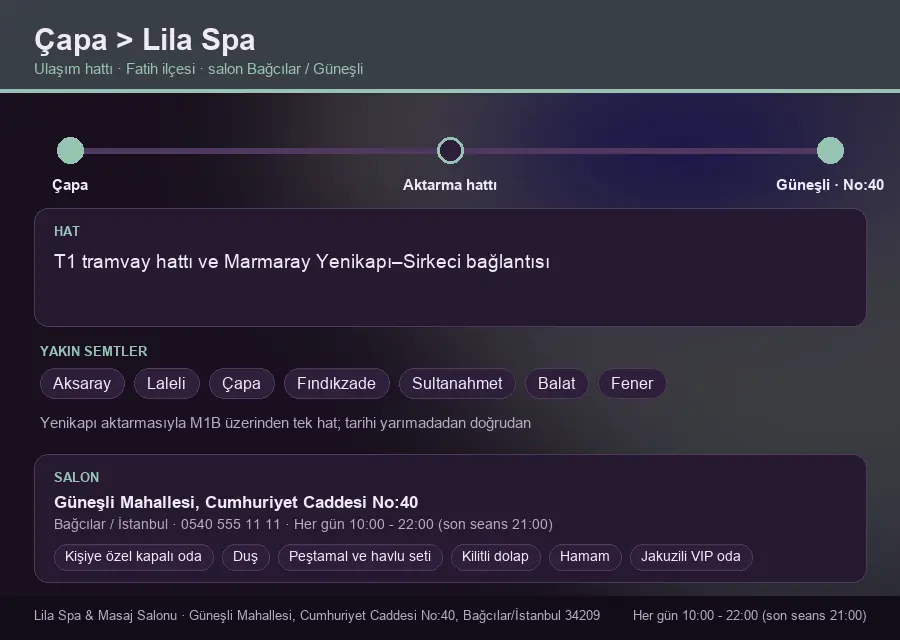The image size is (900, 640).
Task: Click the Güneşli No:40 end stop marker
Action: 830,150
